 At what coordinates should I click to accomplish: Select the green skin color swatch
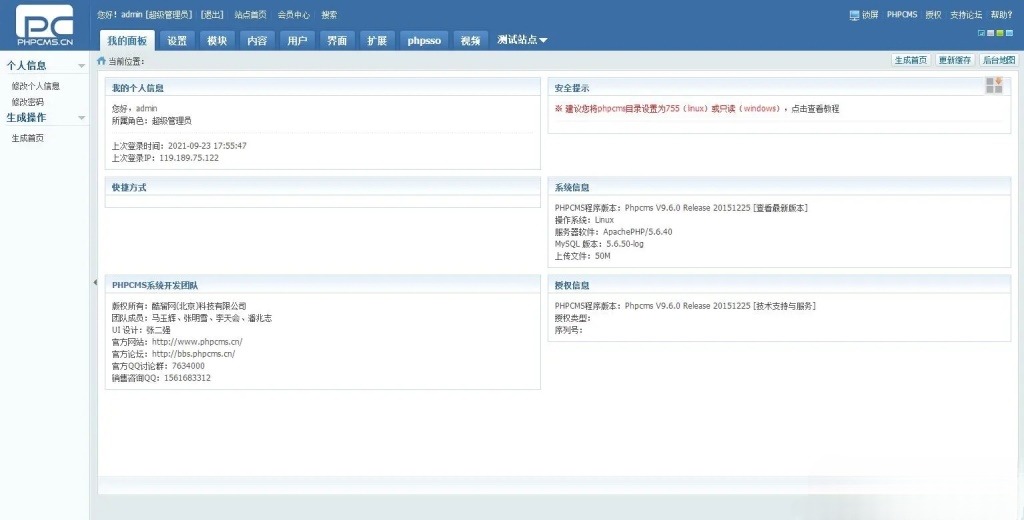tap(1000, 33)
